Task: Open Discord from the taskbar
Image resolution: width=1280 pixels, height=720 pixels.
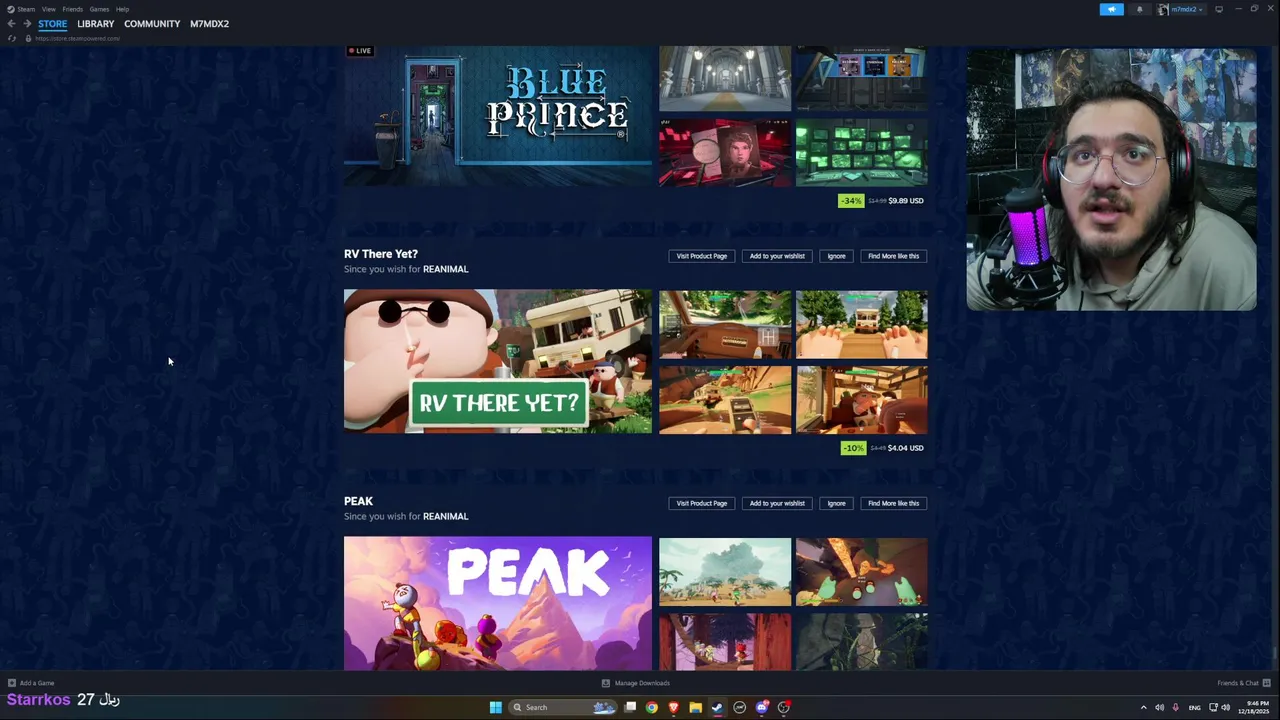Action: coord(762,707)
